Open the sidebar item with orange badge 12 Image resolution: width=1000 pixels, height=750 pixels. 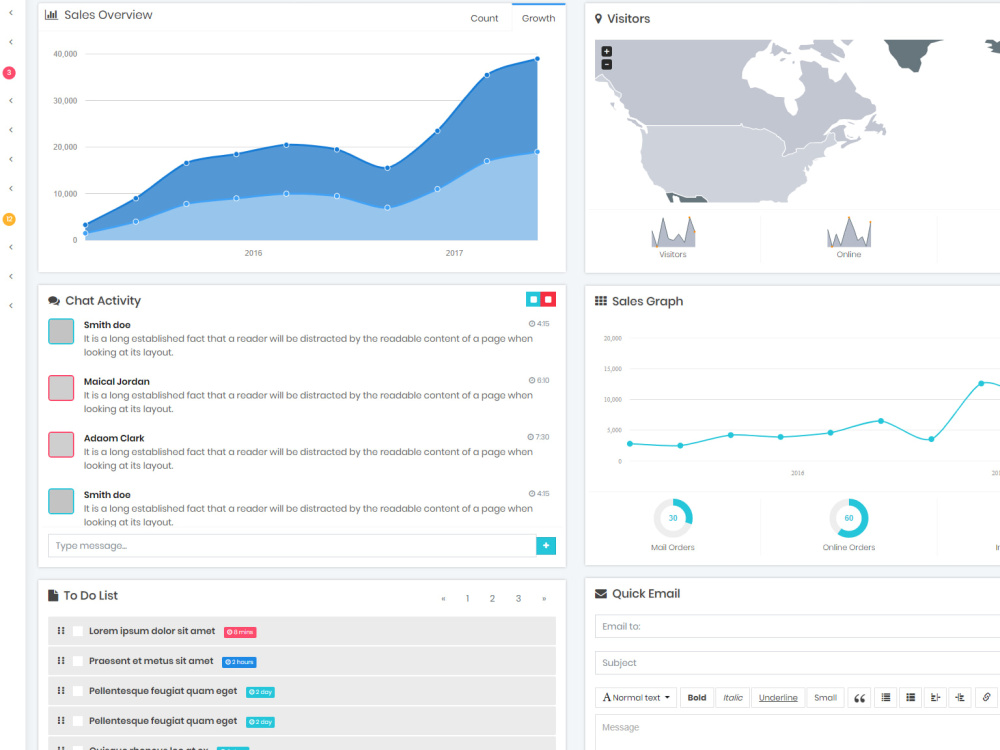click(9, 219)
